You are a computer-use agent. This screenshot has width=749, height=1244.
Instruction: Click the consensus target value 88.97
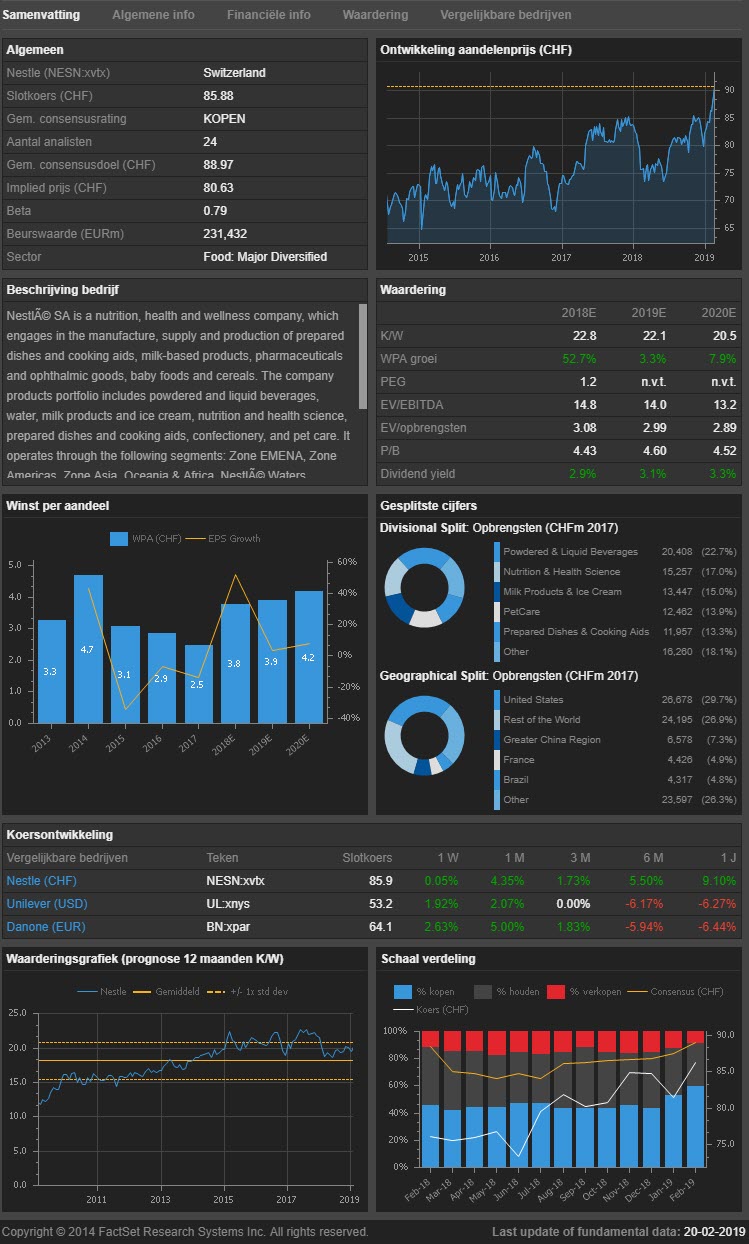(218, 165)
